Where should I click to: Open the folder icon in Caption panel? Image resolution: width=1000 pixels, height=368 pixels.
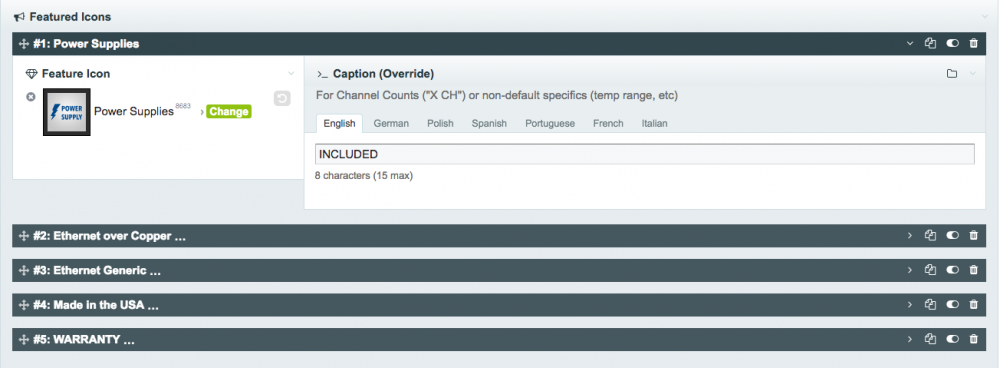(x=952, y=74)
